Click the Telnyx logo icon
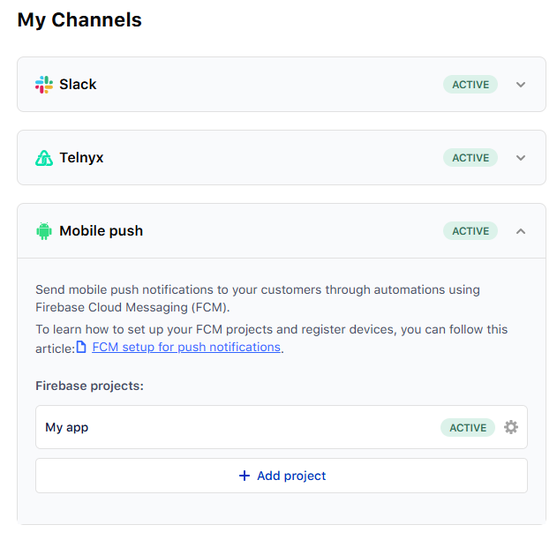Viewport: 557px width, 540px height. pos(44,158)
